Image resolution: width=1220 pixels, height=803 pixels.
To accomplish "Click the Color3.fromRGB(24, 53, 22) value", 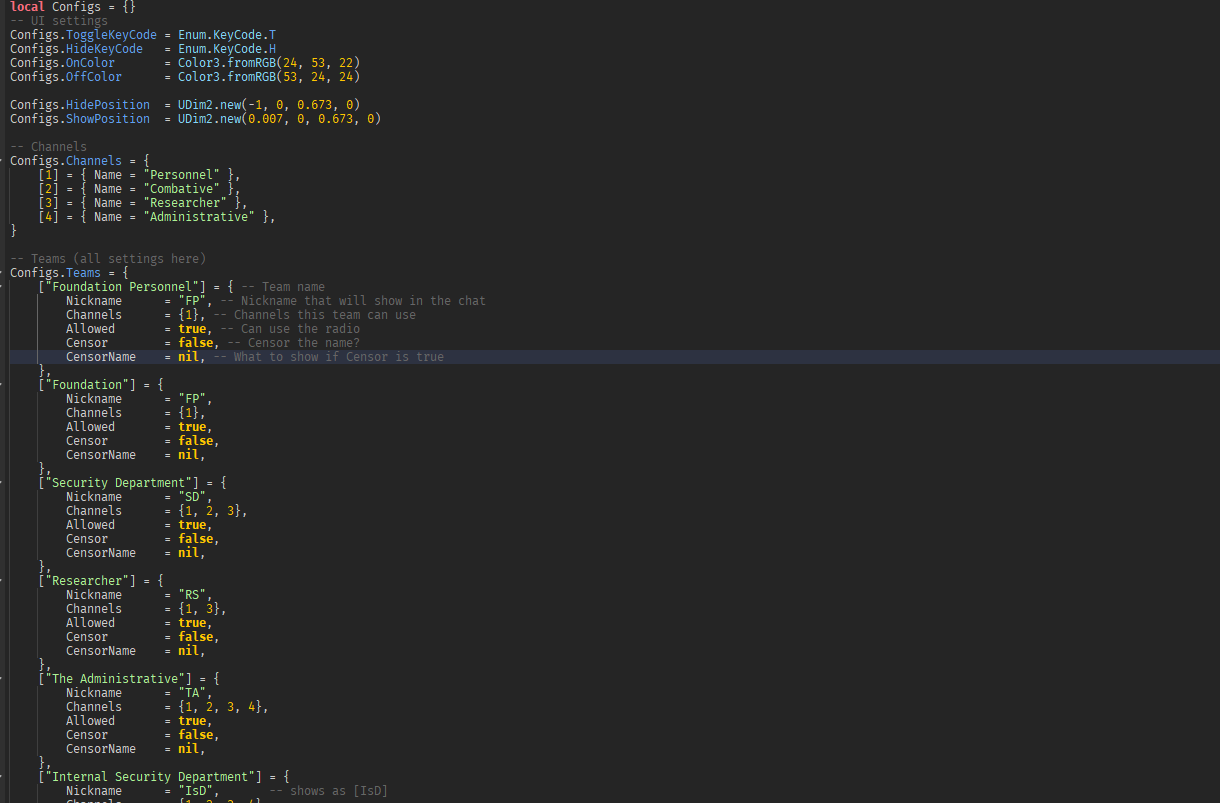I will tap(269, 63).
